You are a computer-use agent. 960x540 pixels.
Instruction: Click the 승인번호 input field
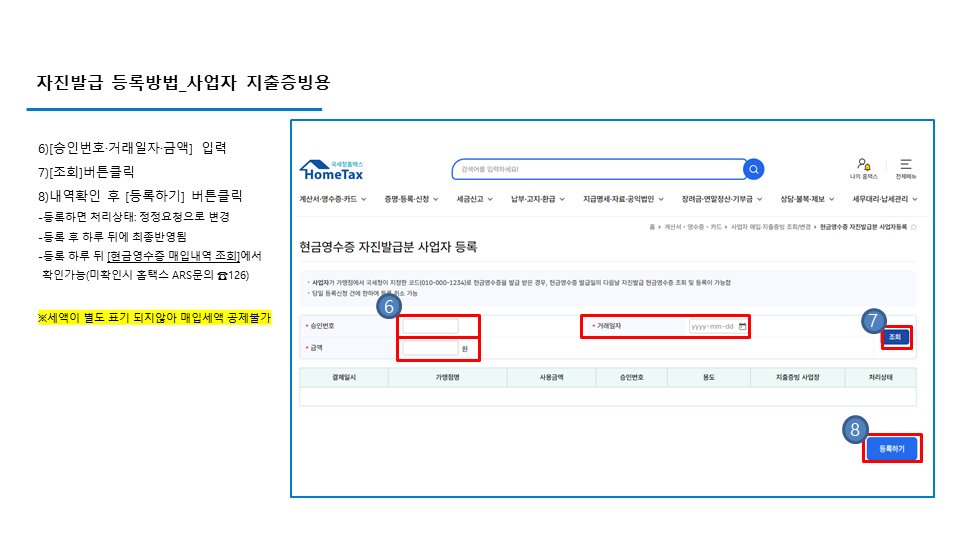click(x=429, y=326)
